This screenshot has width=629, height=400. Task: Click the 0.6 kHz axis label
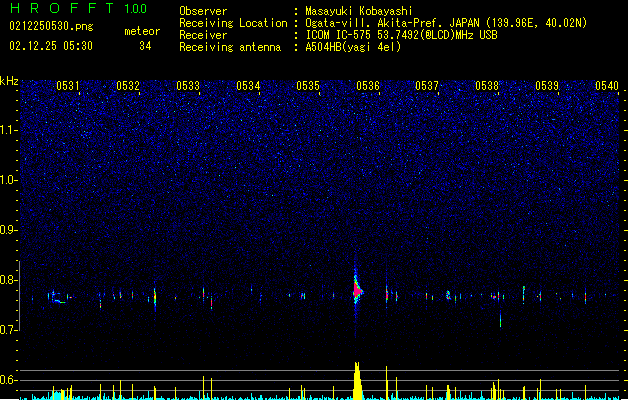click(8, 380)
